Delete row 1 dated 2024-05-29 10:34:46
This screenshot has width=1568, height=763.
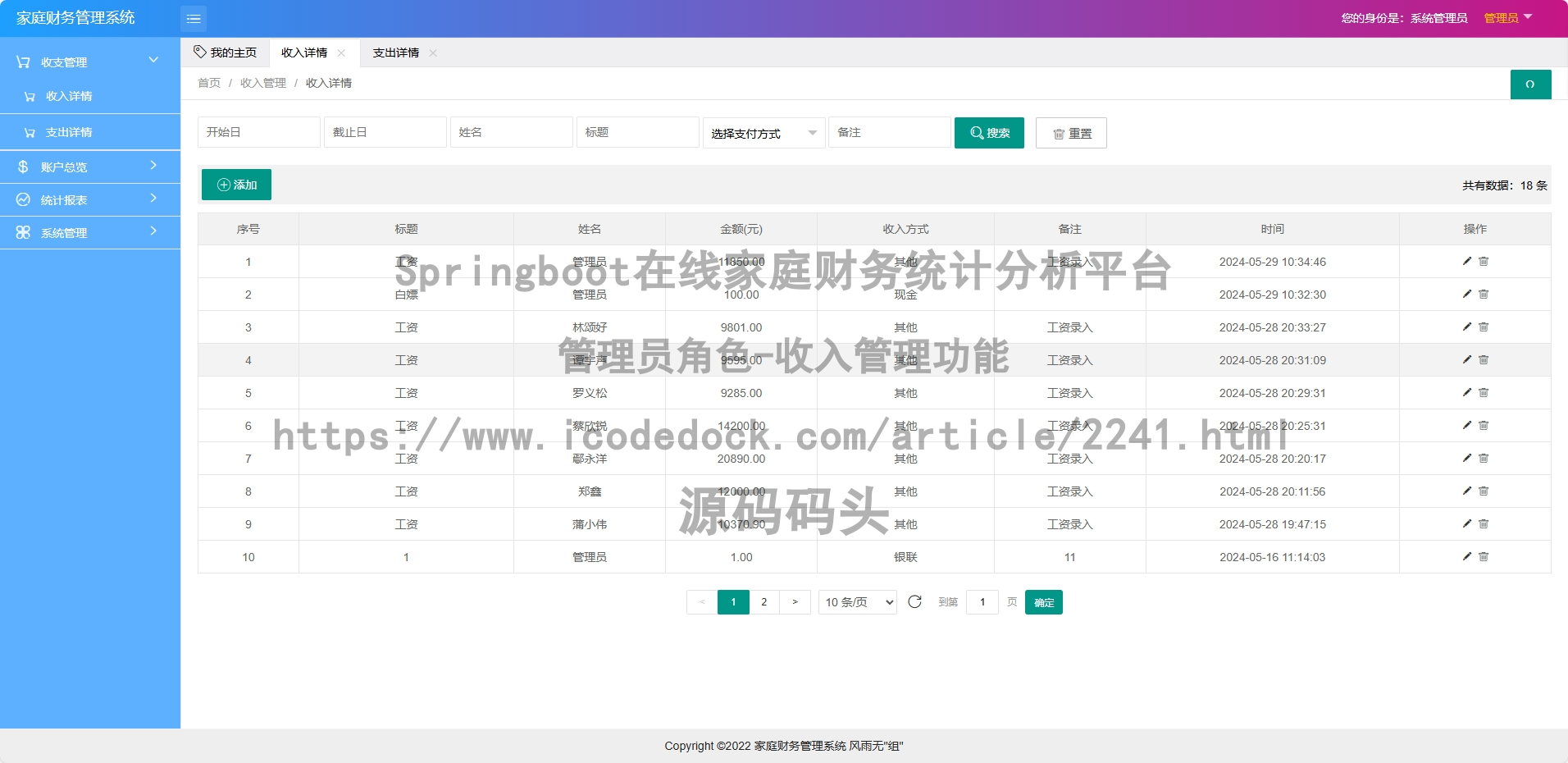[1484, 261]
